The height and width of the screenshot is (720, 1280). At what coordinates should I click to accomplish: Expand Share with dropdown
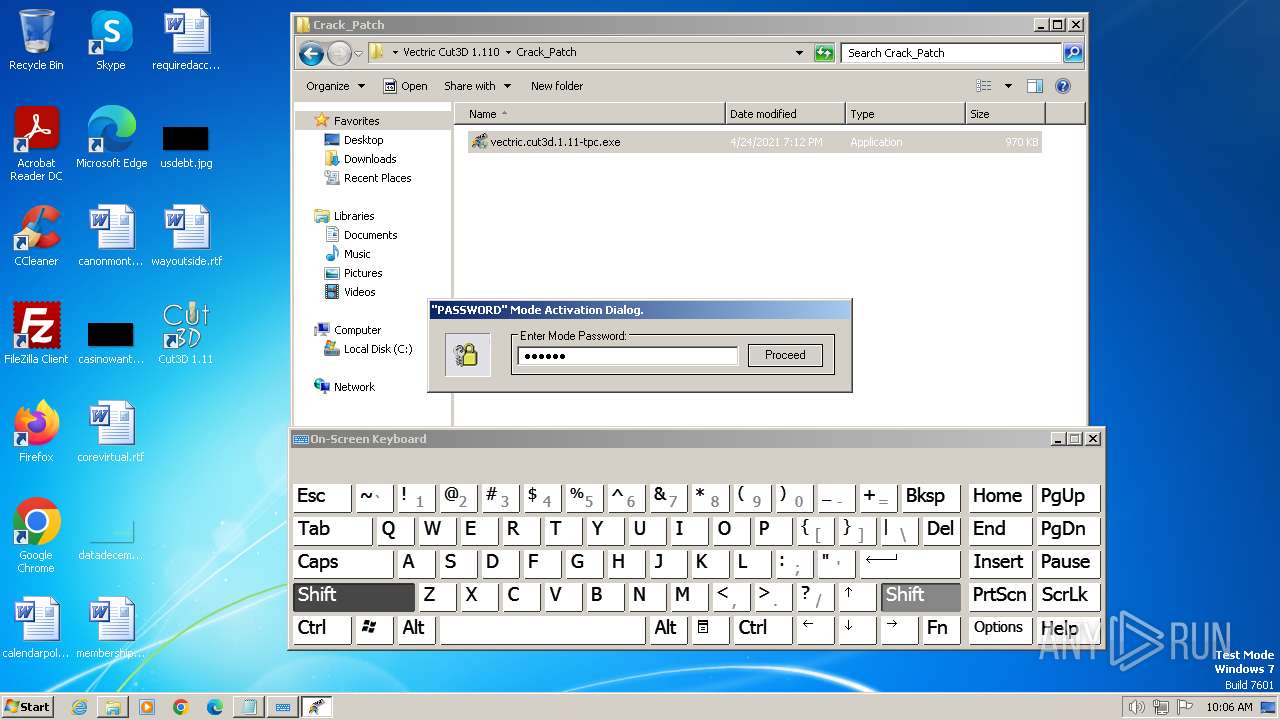(477, 86)
